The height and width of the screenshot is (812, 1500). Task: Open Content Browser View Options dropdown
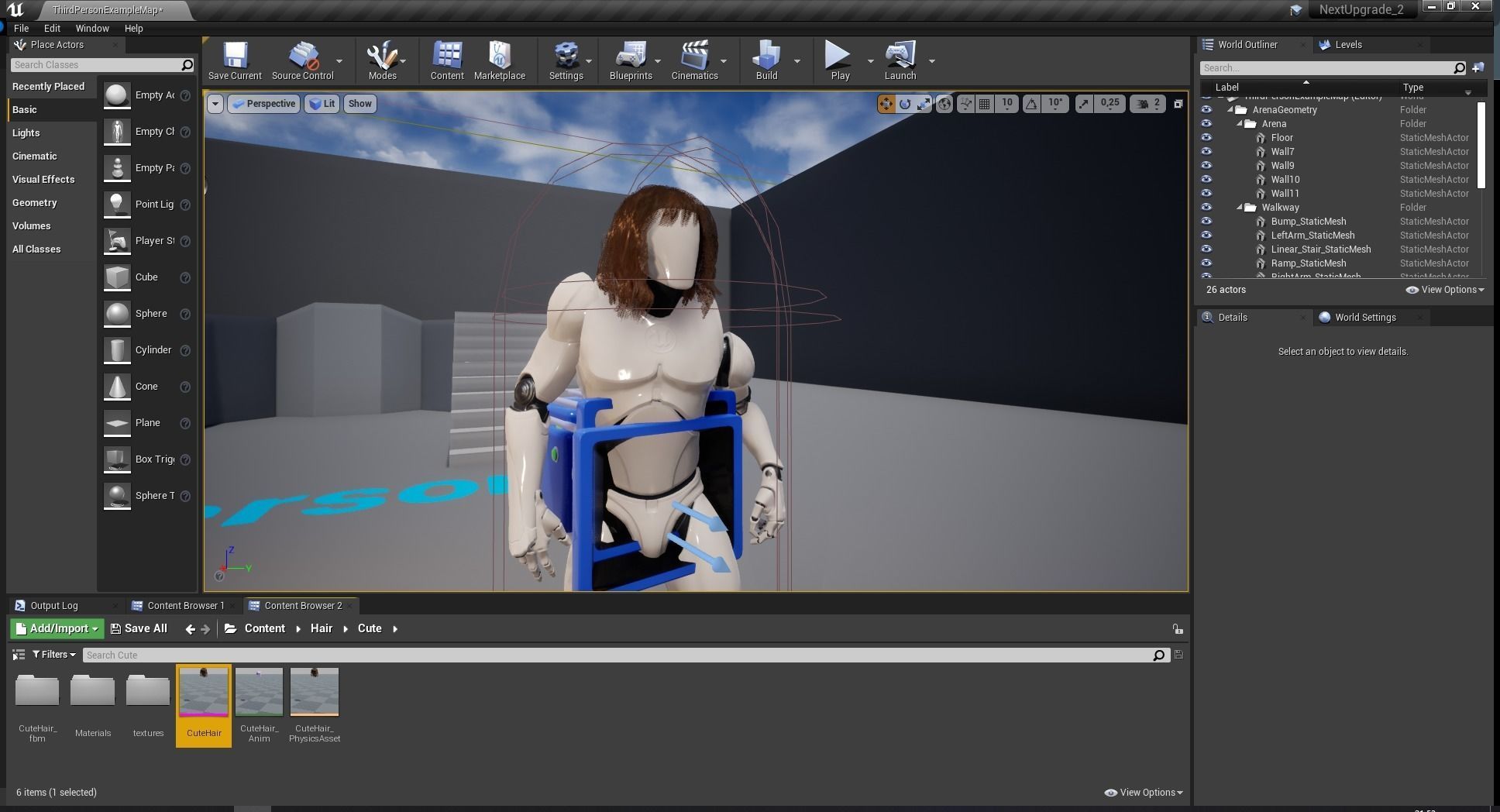1144,793
